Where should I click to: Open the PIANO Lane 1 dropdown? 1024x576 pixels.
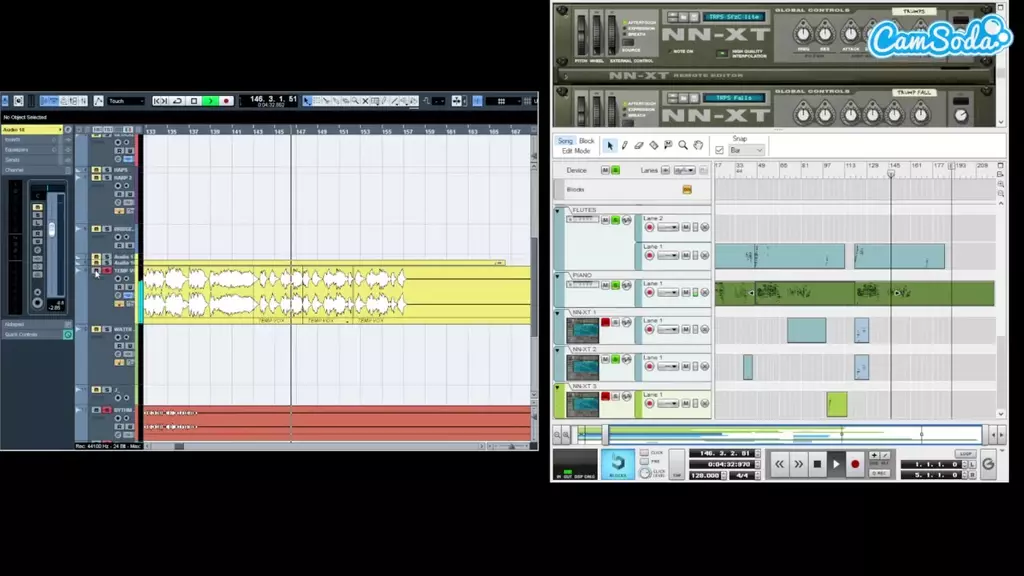click(667, 293)
